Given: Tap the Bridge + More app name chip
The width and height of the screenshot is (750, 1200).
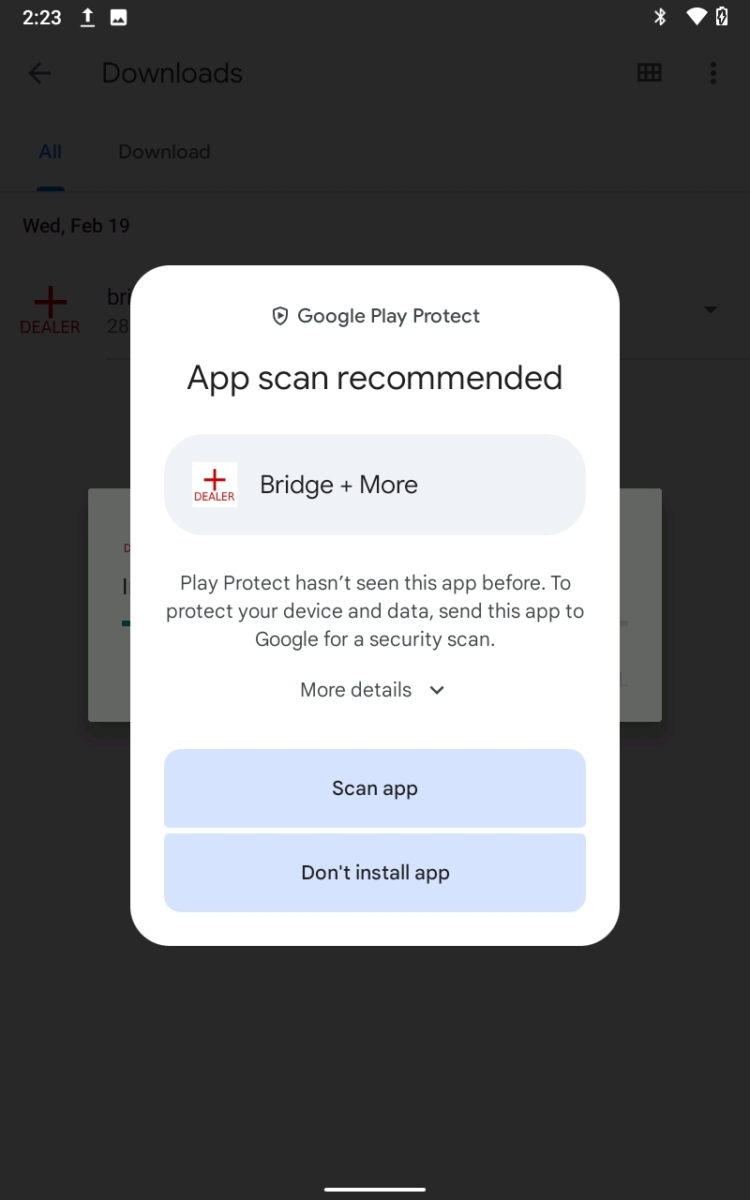Looking at the screenshot, I should click(375, 485).
